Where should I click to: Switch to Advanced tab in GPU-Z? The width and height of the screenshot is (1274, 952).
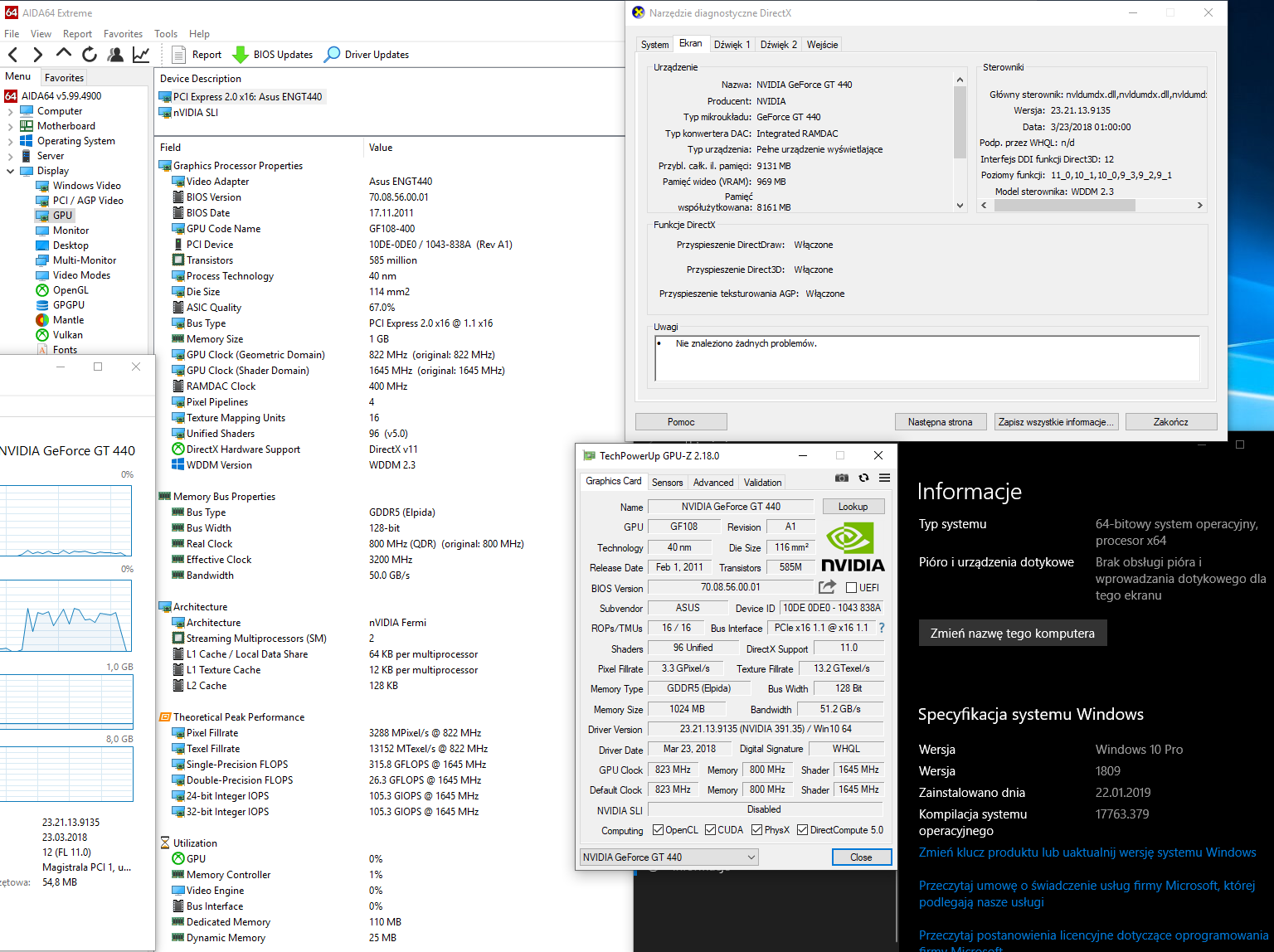point(713,483)
